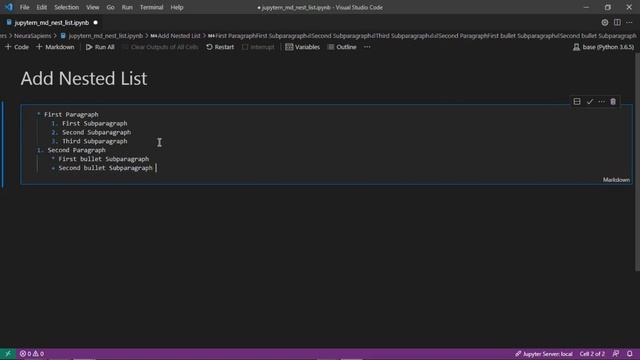Viewport: 640px width, 360px height.
Task: Open the Help menu
Action: (x=177, y=7)
